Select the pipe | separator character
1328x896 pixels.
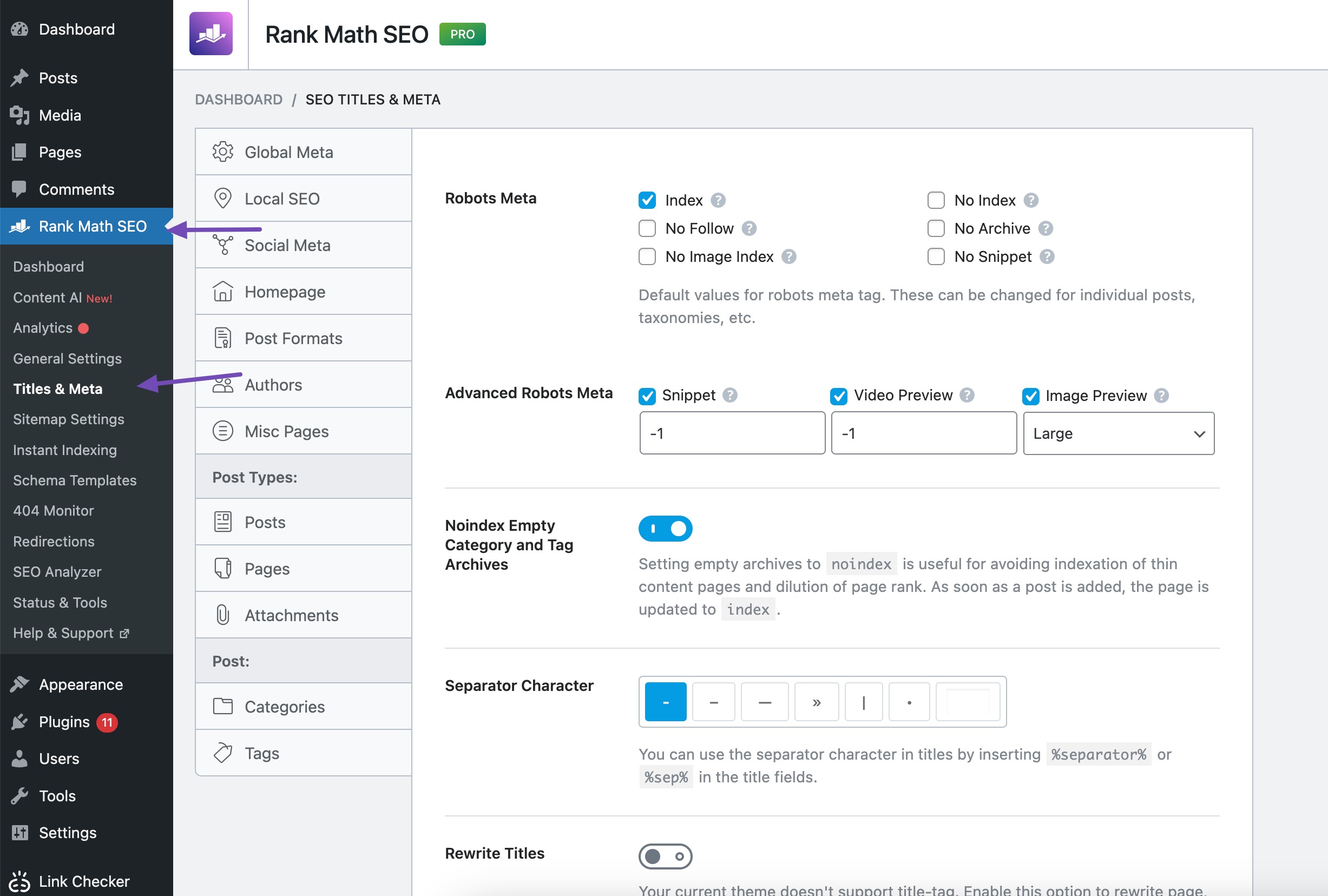point(864,702)
